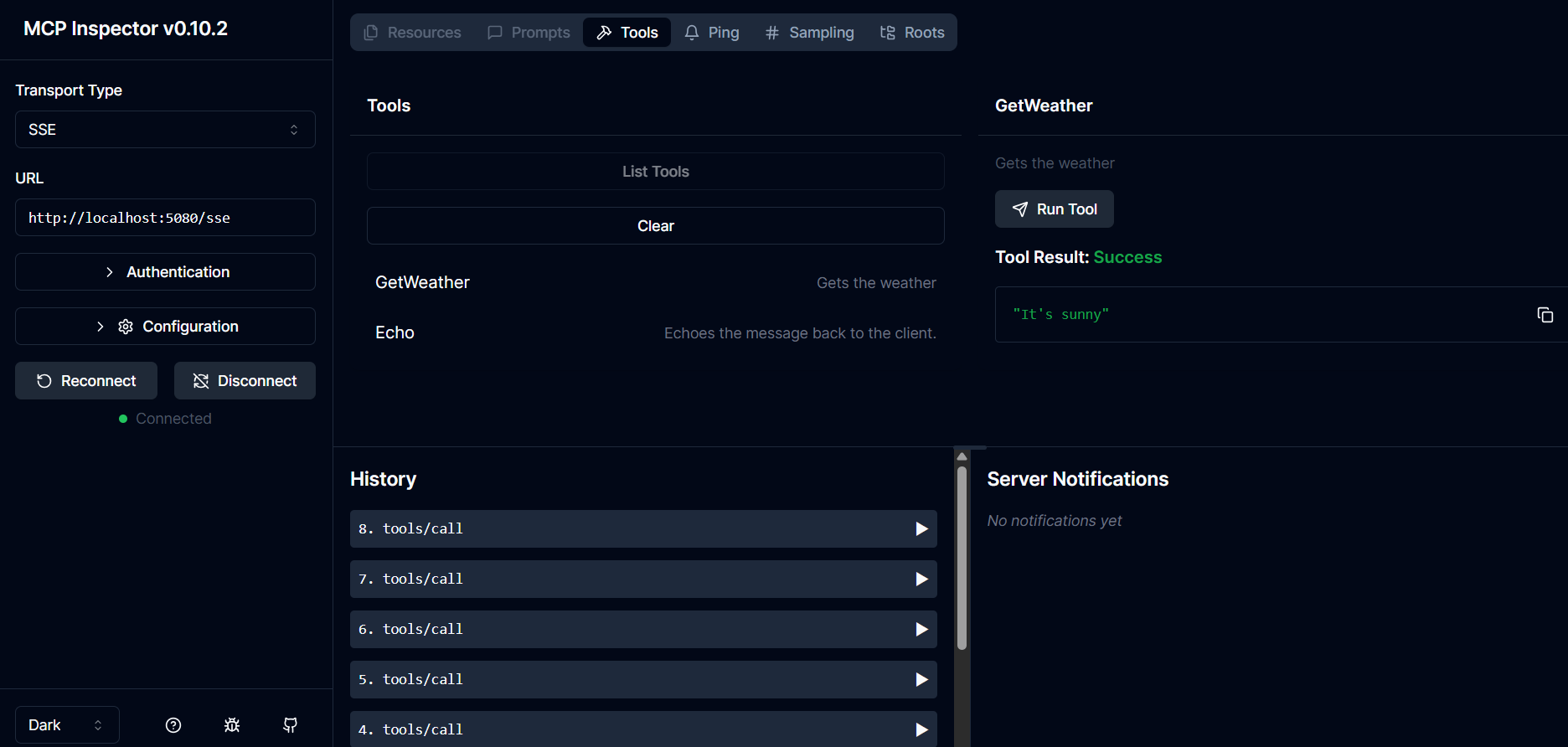This screenshot has width=1568, height=747.
Task: Switch to the Resources tab
Action: tap(412, 33)
